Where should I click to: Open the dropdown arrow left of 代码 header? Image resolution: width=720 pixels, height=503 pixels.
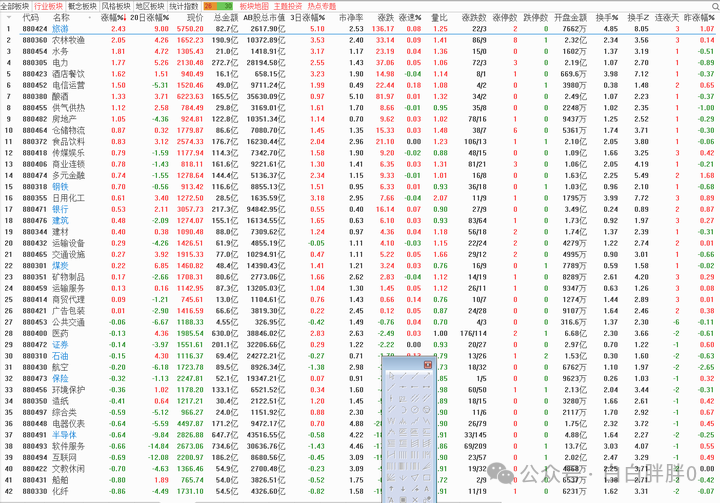(9, 17)
